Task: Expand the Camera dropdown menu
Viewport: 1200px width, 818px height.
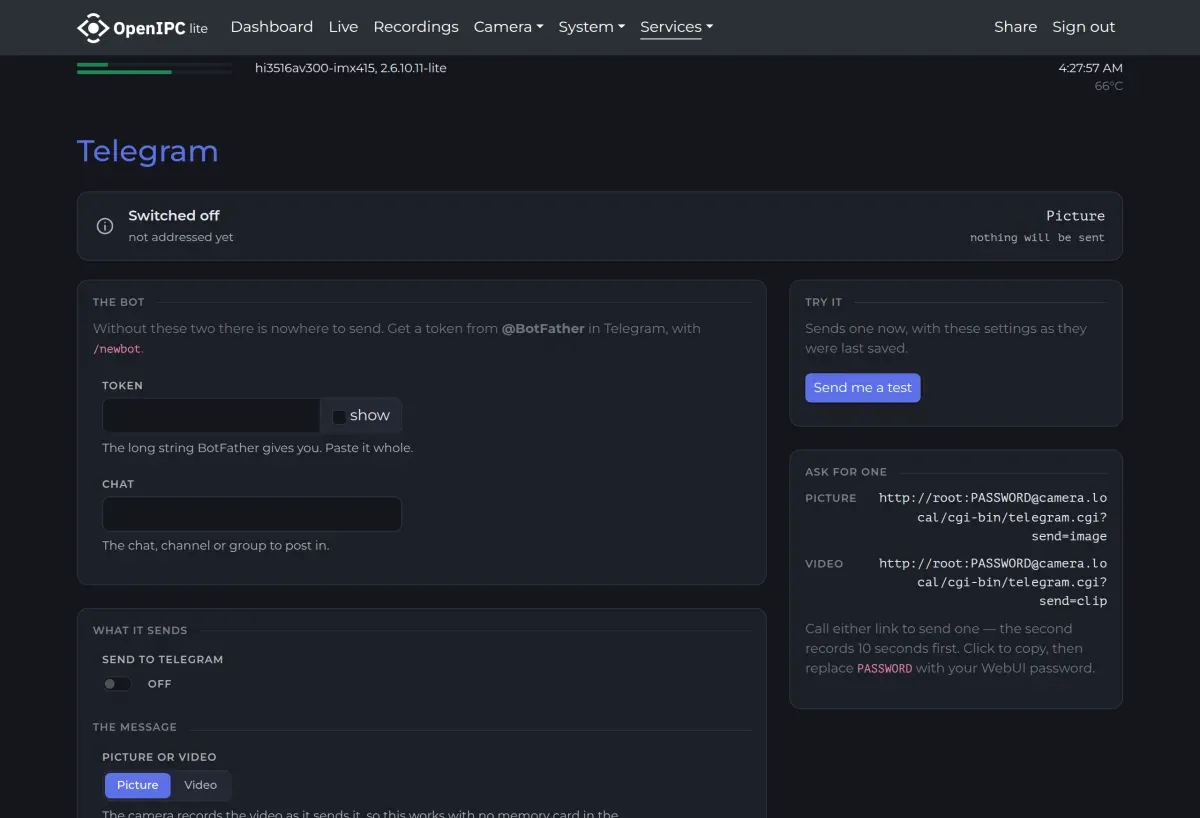Action: pos(508,27)
